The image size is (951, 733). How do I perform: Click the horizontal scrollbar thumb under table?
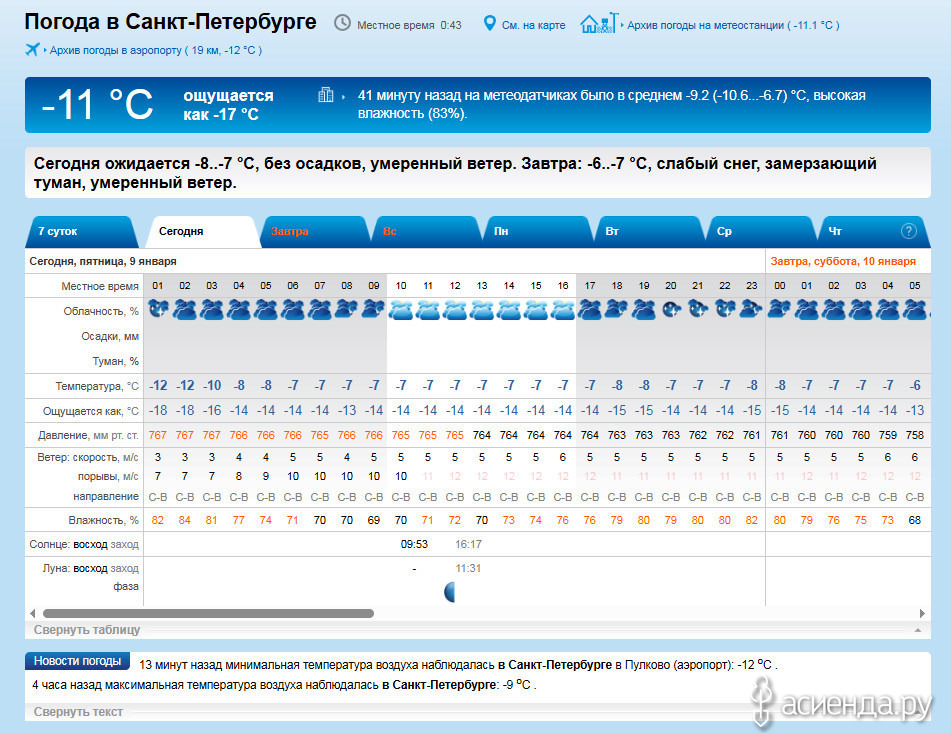(x=208, y=613)
